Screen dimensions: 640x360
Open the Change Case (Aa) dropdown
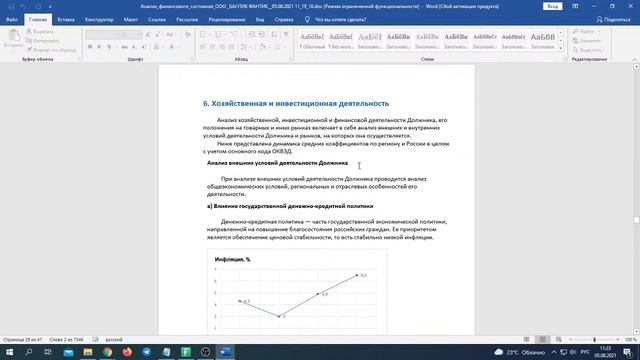[x=170, y=35]
